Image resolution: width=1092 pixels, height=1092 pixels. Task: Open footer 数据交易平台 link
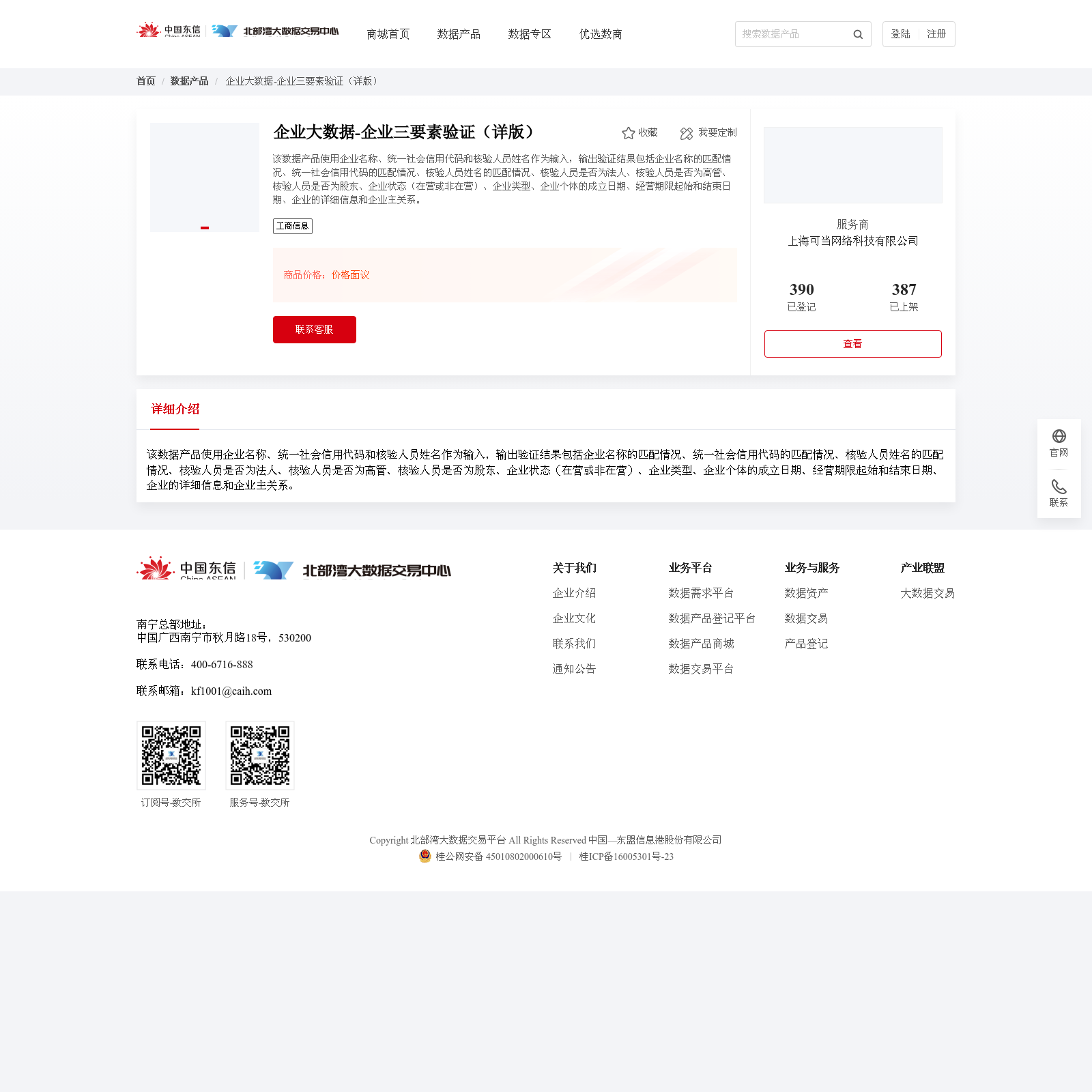[702, 669]
